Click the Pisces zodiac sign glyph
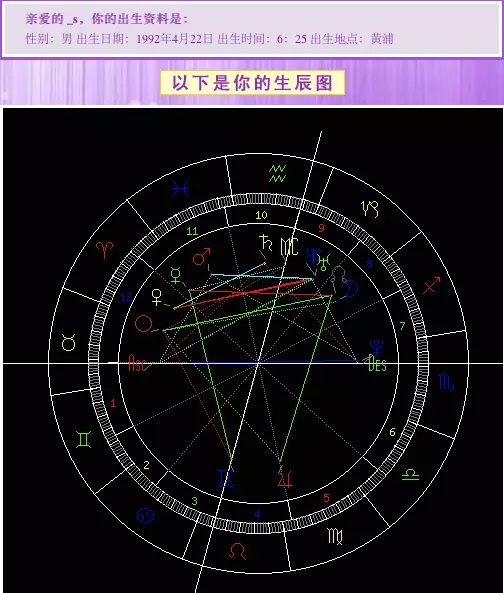 pos(180,189)
